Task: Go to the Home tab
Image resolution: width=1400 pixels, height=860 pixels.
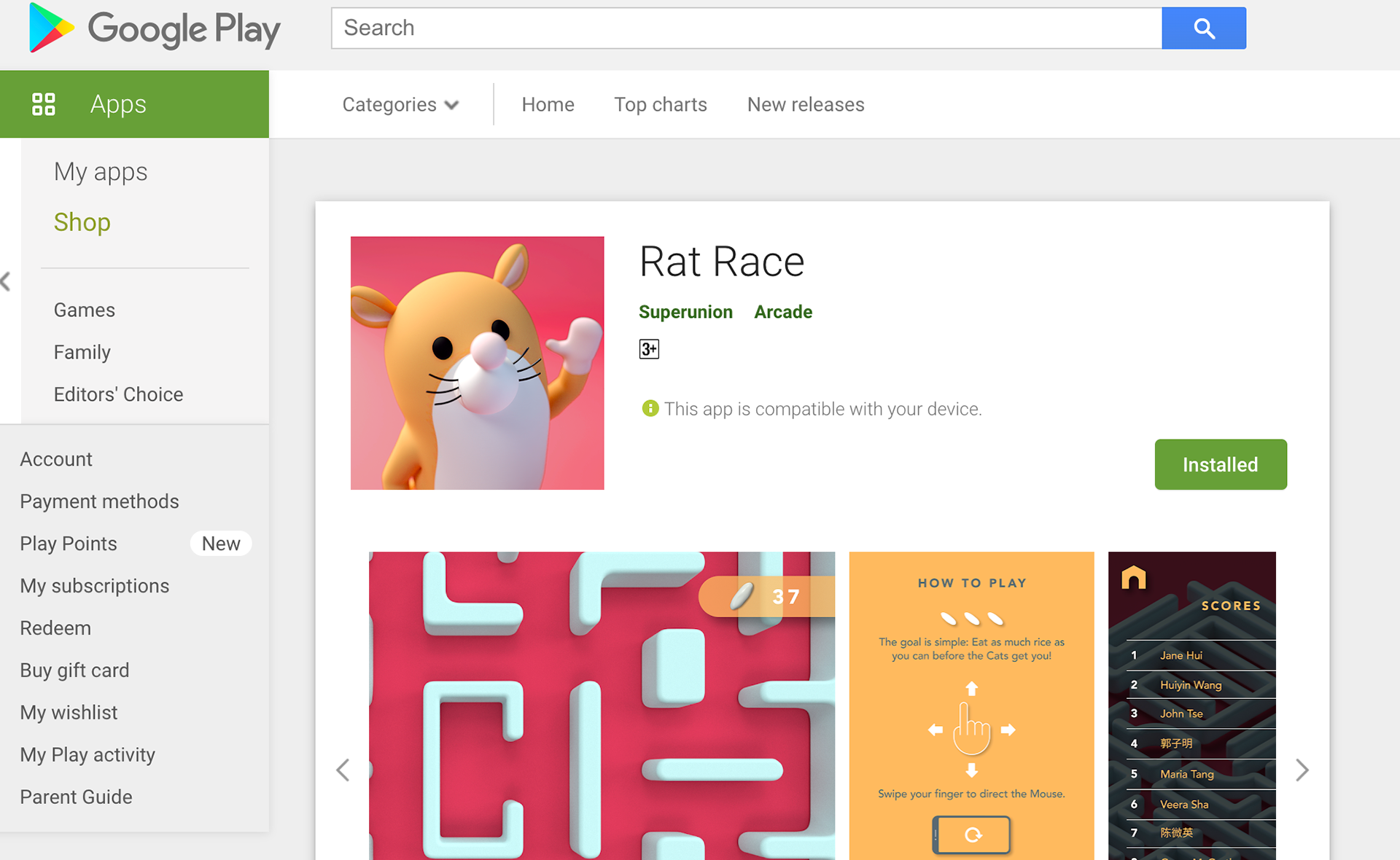Action: tap(548, 104)
